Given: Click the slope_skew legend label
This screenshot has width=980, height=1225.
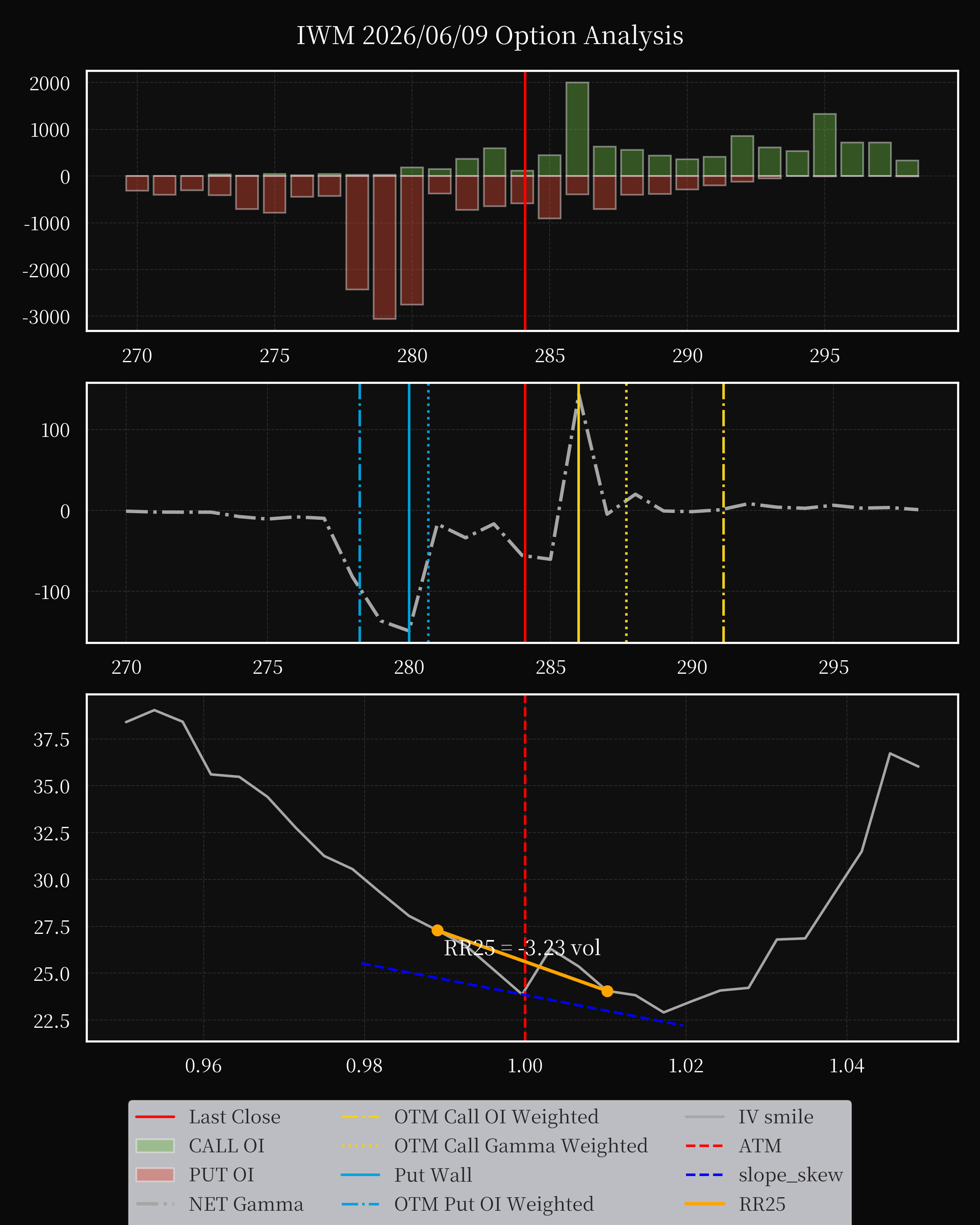Looking at the screenshot, I should (791, 1175).
